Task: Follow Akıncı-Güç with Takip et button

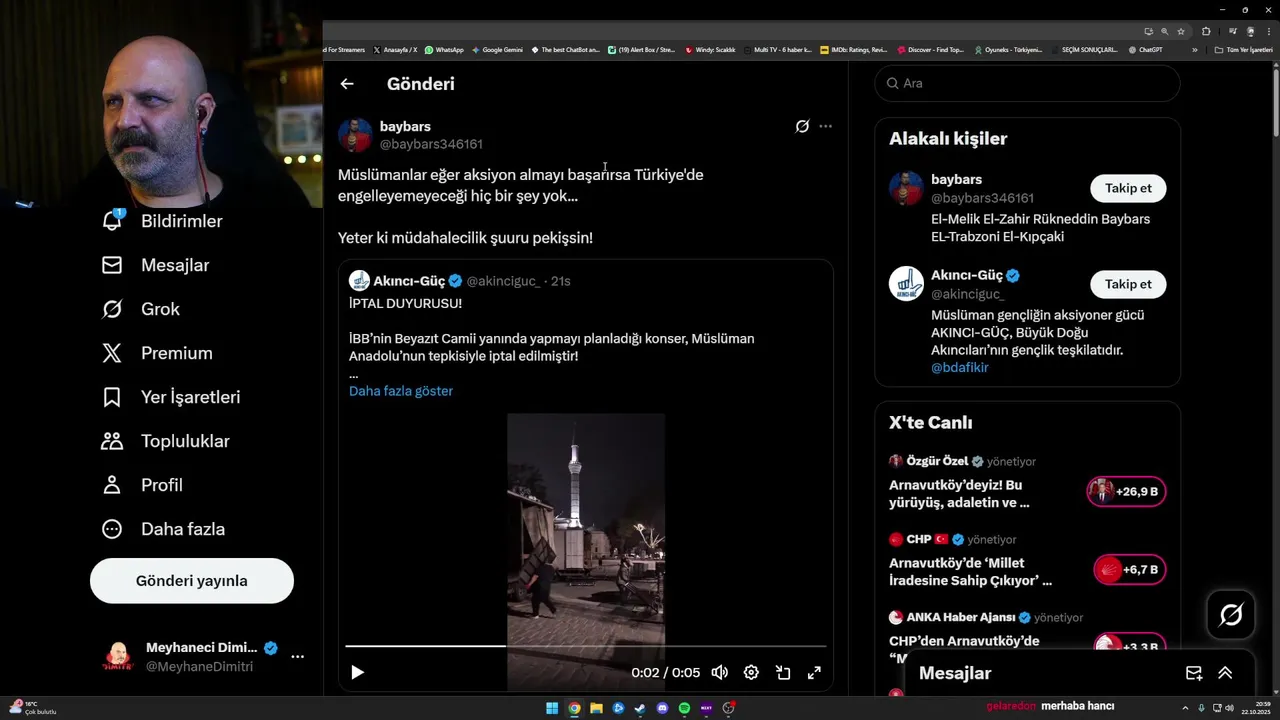Action: (x=1128, y=284)
